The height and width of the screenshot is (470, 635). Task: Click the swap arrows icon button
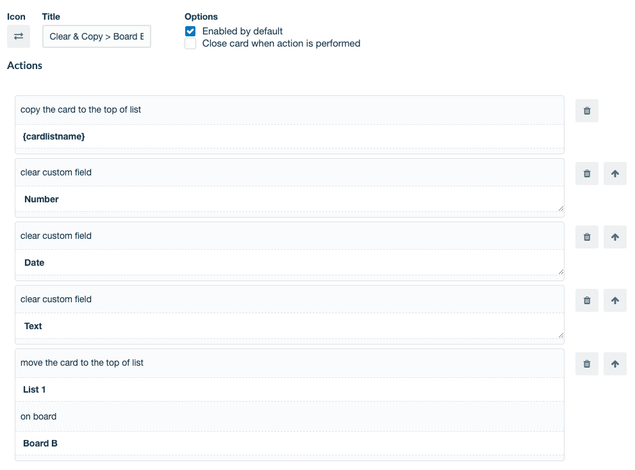[x=18, y=36]
